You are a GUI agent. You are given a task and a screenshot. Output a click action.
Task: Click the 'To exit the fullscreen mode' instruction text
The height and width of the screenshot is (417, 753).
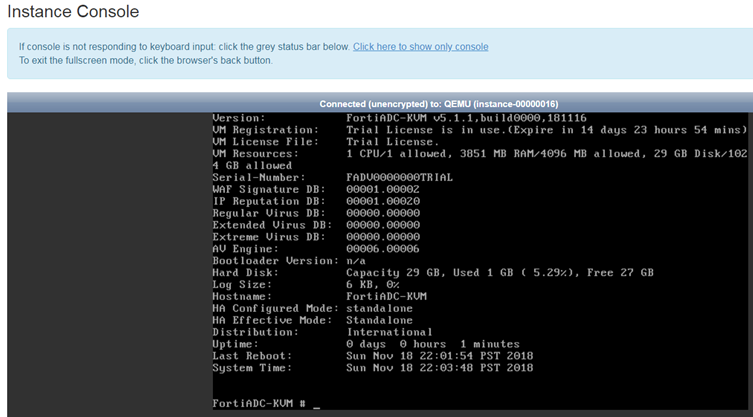point(146,61)
